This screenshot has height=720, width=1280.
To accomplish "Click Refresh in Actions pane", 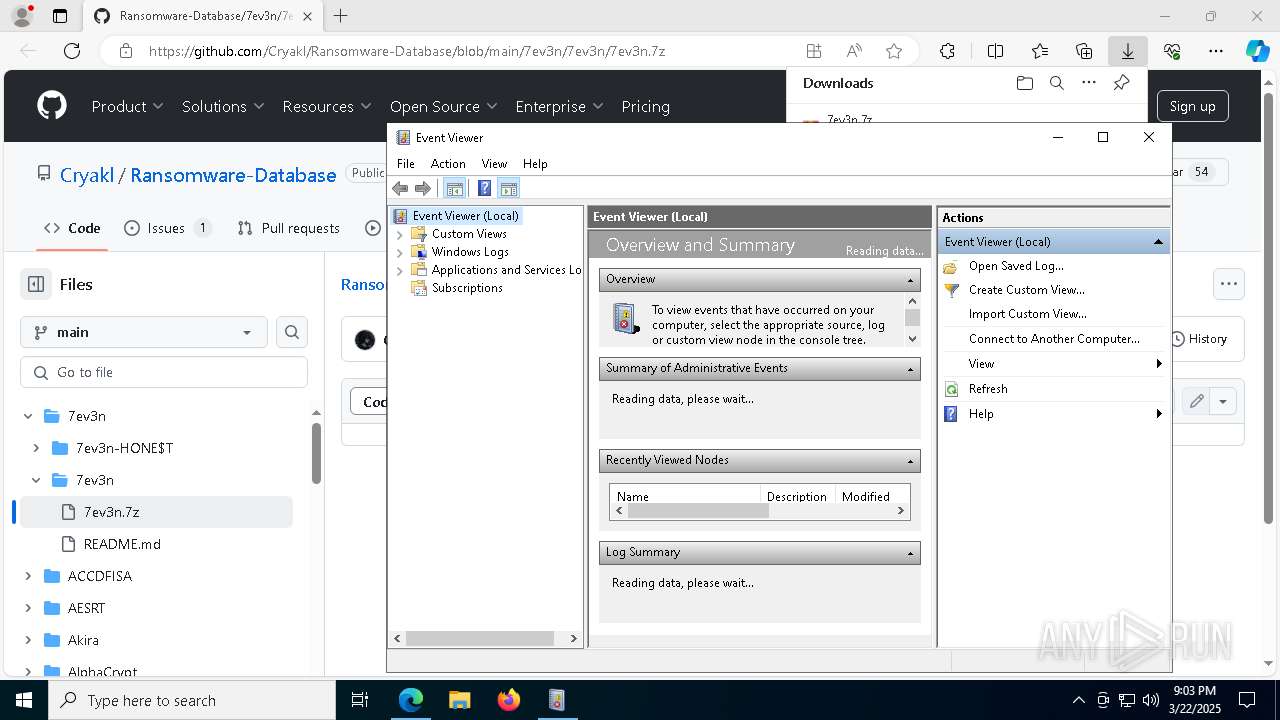I will point(988,388).
